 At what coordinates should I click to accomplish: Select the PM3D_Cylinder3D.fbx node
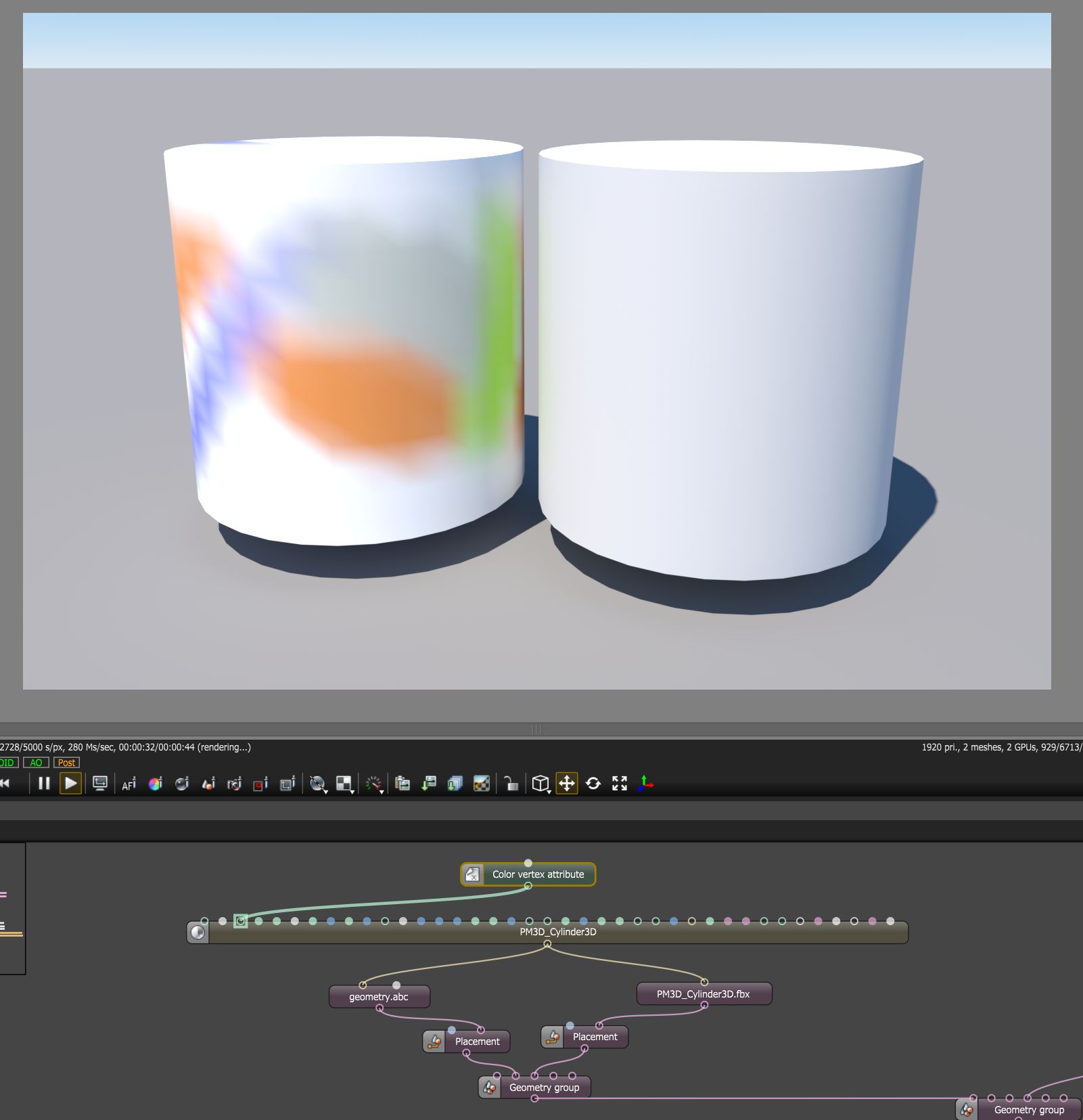[704, 994]
